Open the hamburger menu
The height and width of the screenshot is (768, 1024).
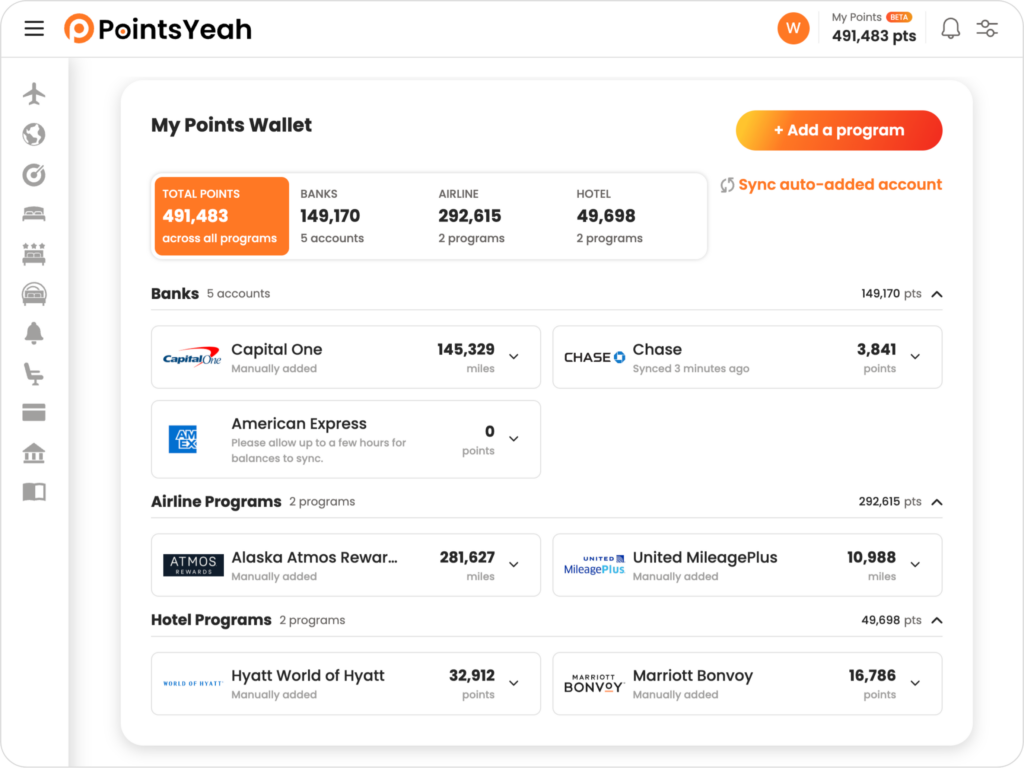pyautogui.click(x=34, y=29)
